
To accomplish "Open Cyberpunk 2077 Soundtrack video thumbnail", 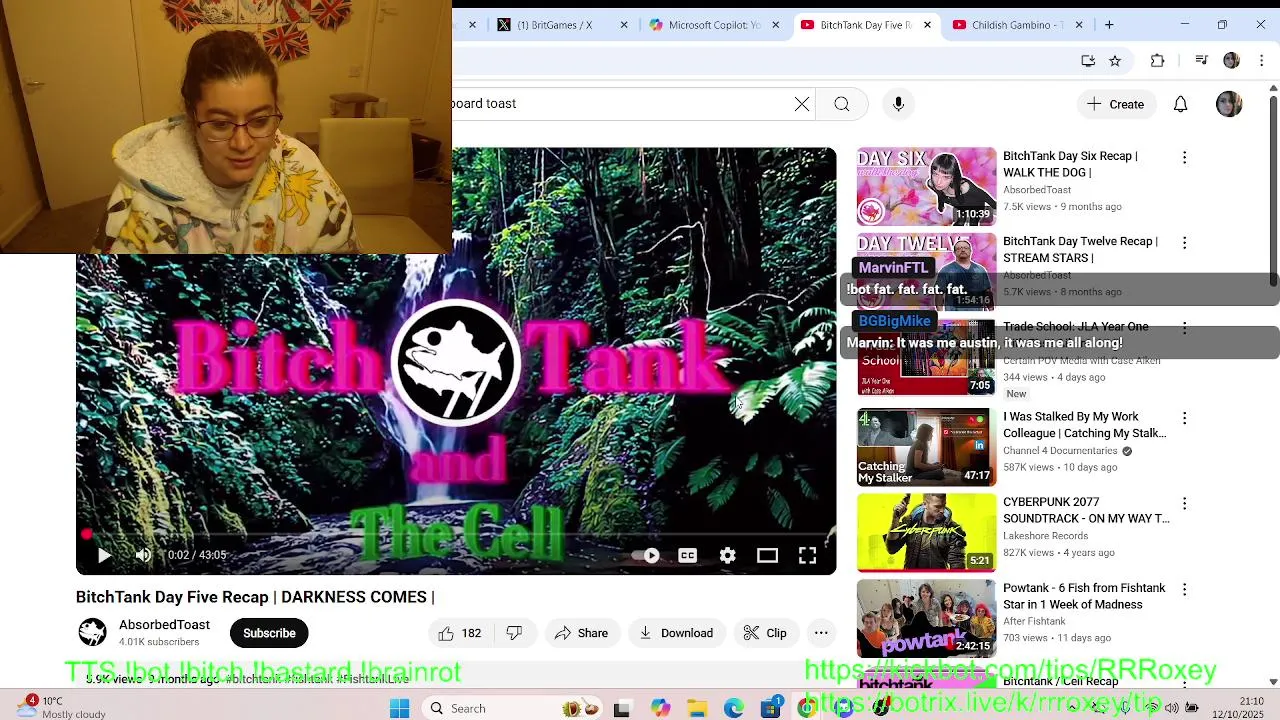I will [x=926, y=532].
